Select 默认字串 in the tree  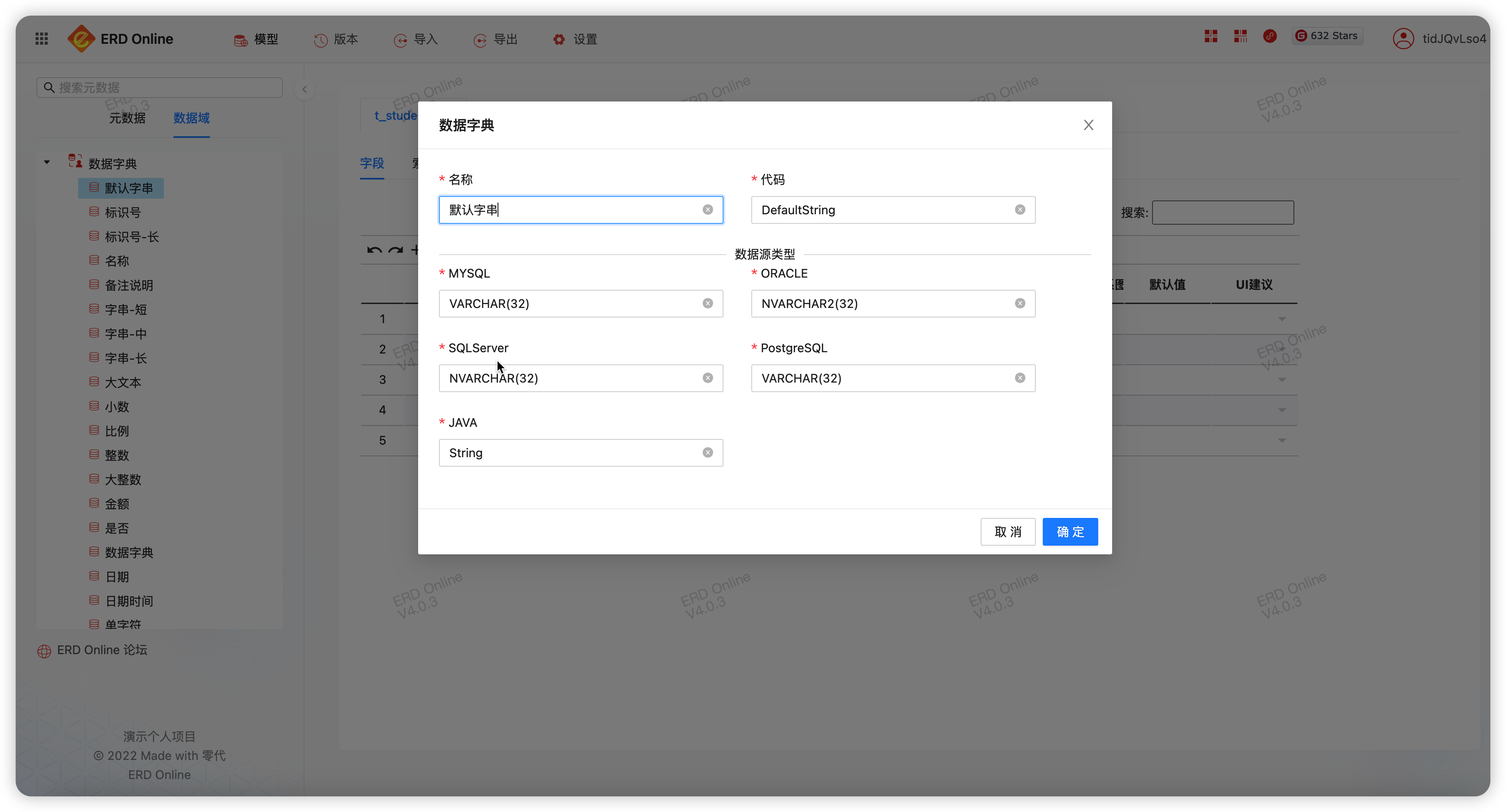[x=121, y=188]
